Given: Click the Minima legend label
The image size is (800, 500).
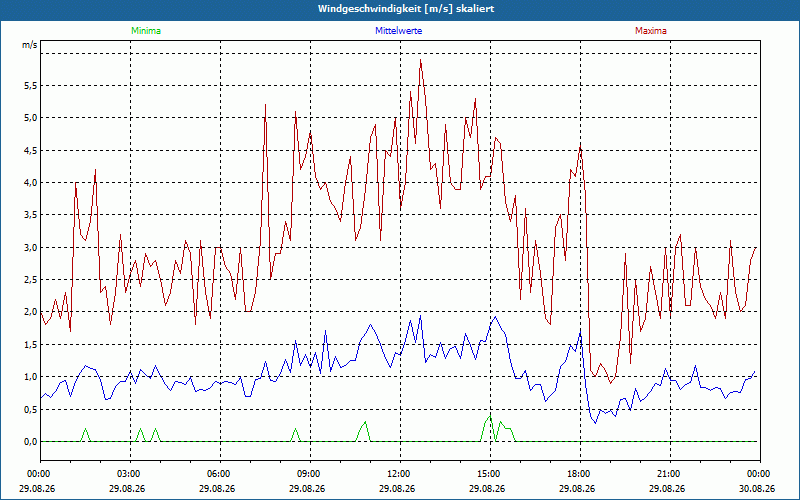Looking at the screenshot, I should [x=146, y=31].
